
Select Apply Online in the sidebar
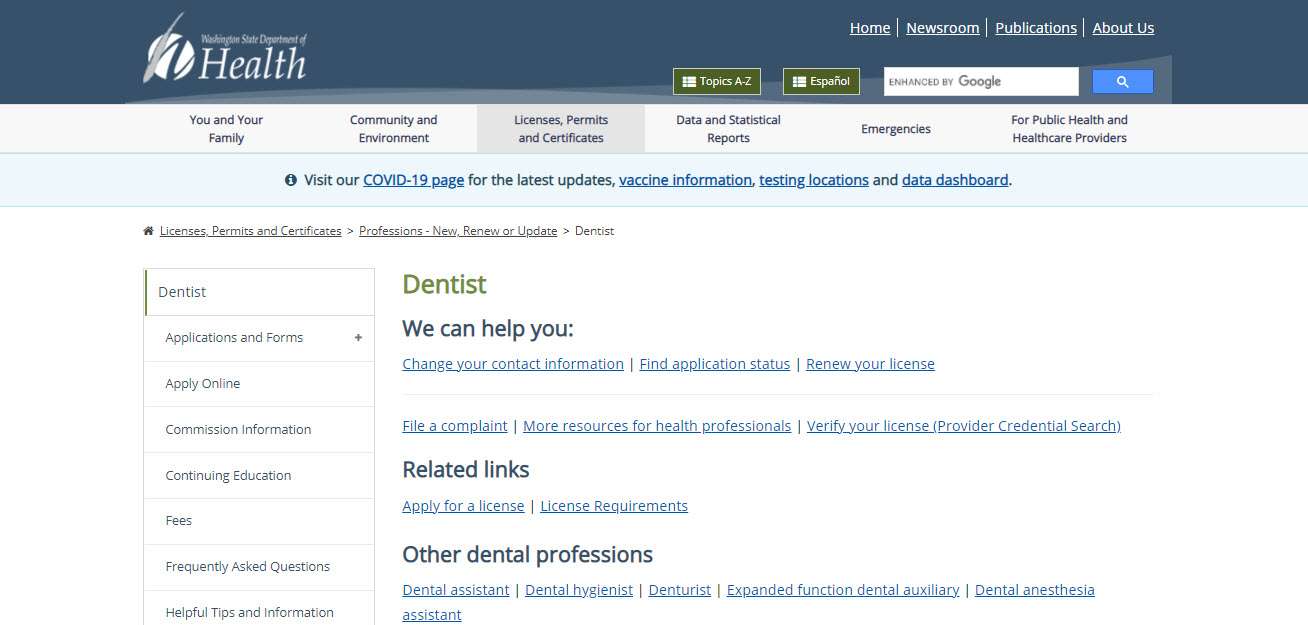[x=202, y=383]
